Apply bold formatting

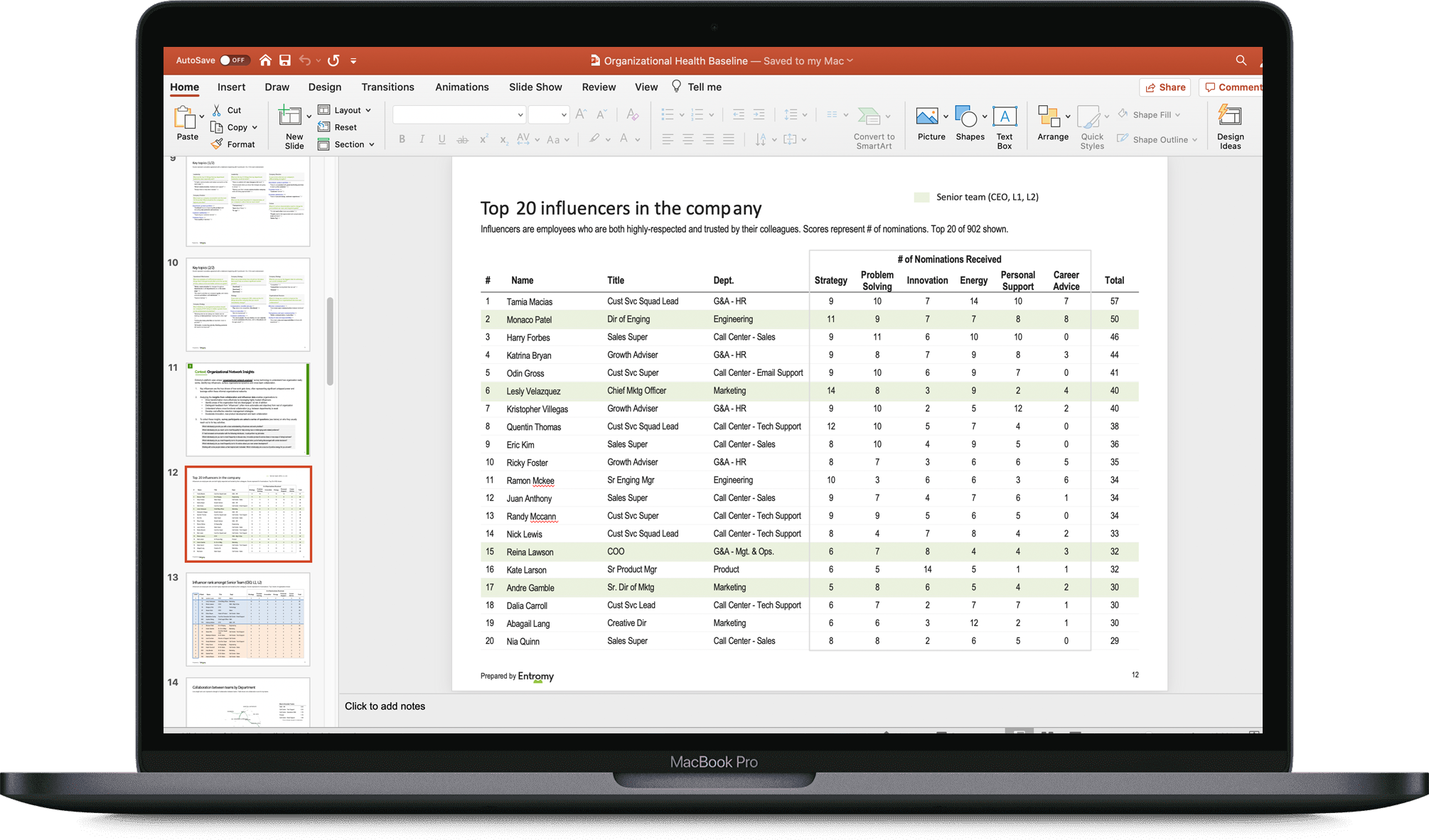[402, 139]
